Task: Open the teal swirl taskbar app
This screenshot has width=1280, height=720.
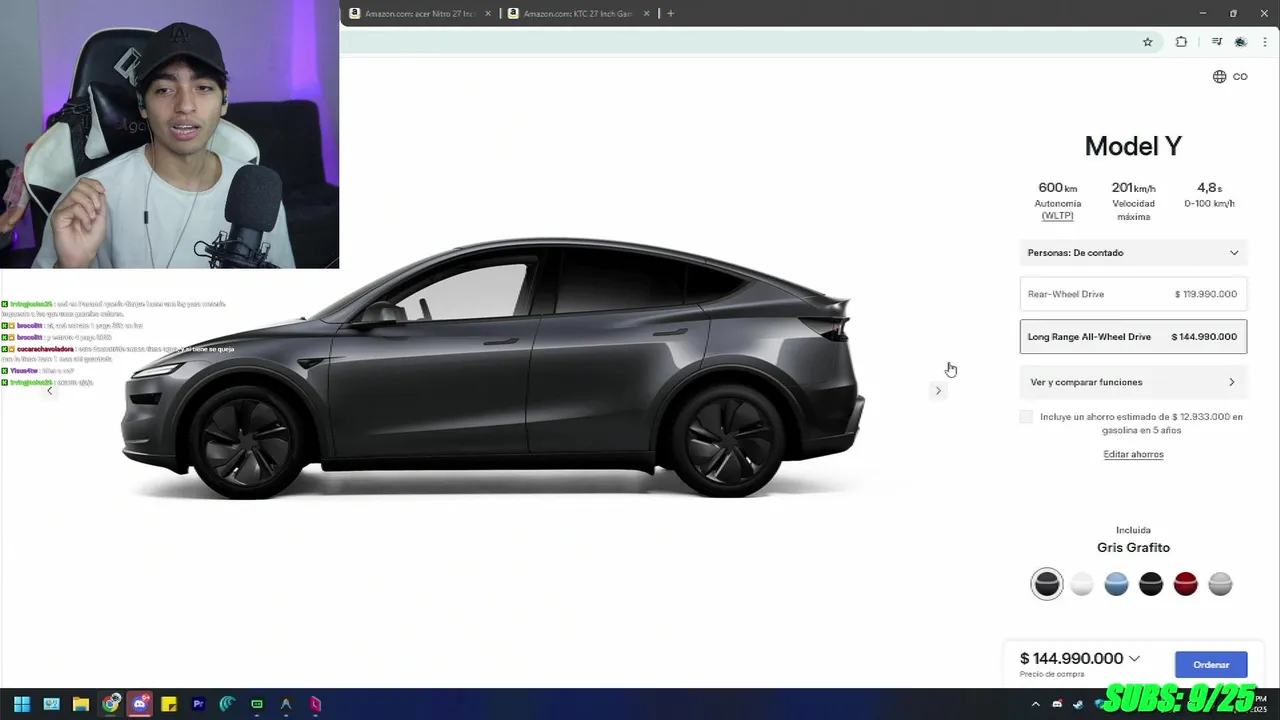Action: point(227,704)
